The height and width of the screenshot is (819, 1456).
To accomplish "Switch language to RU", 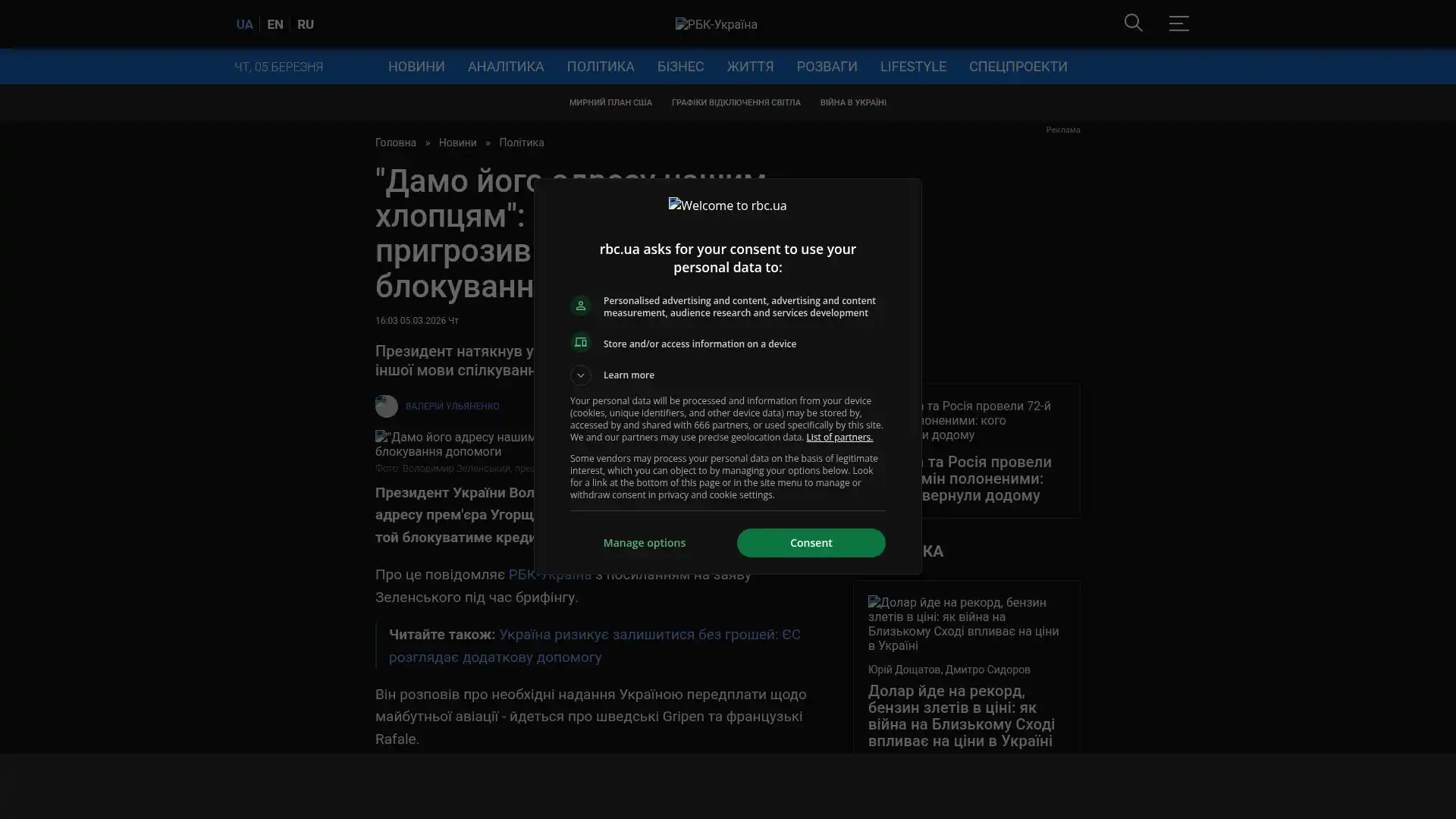I will (305, 24).
